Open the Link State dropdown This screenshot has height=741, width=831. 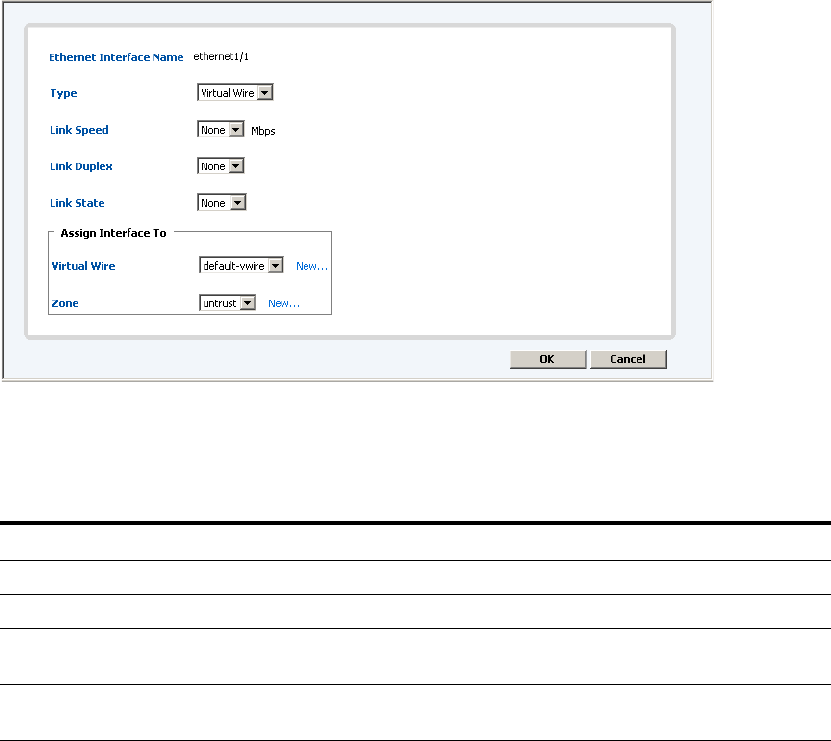tap(222, 202)
